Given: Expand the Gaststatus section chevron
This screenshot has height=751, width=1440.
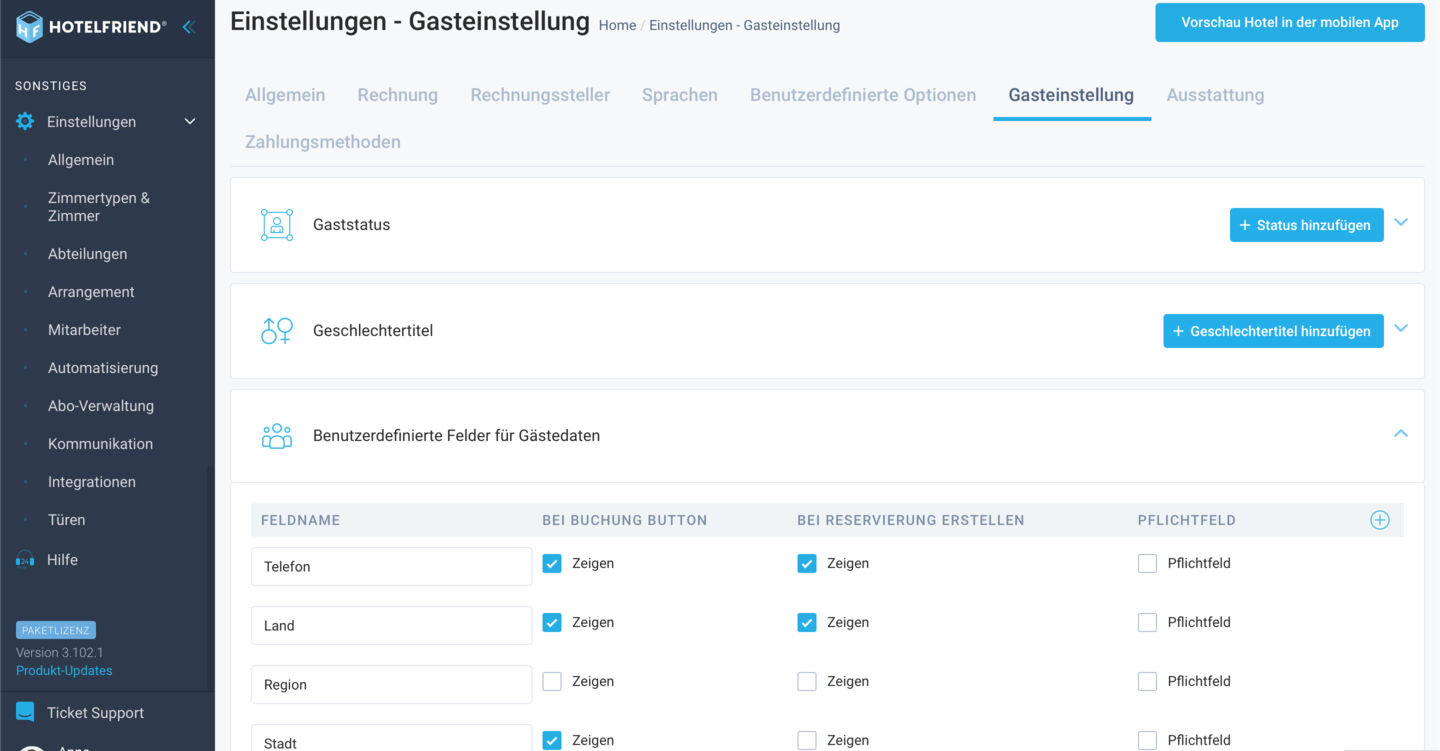Looking at the screenshot, I should (x=1401, y=222).
